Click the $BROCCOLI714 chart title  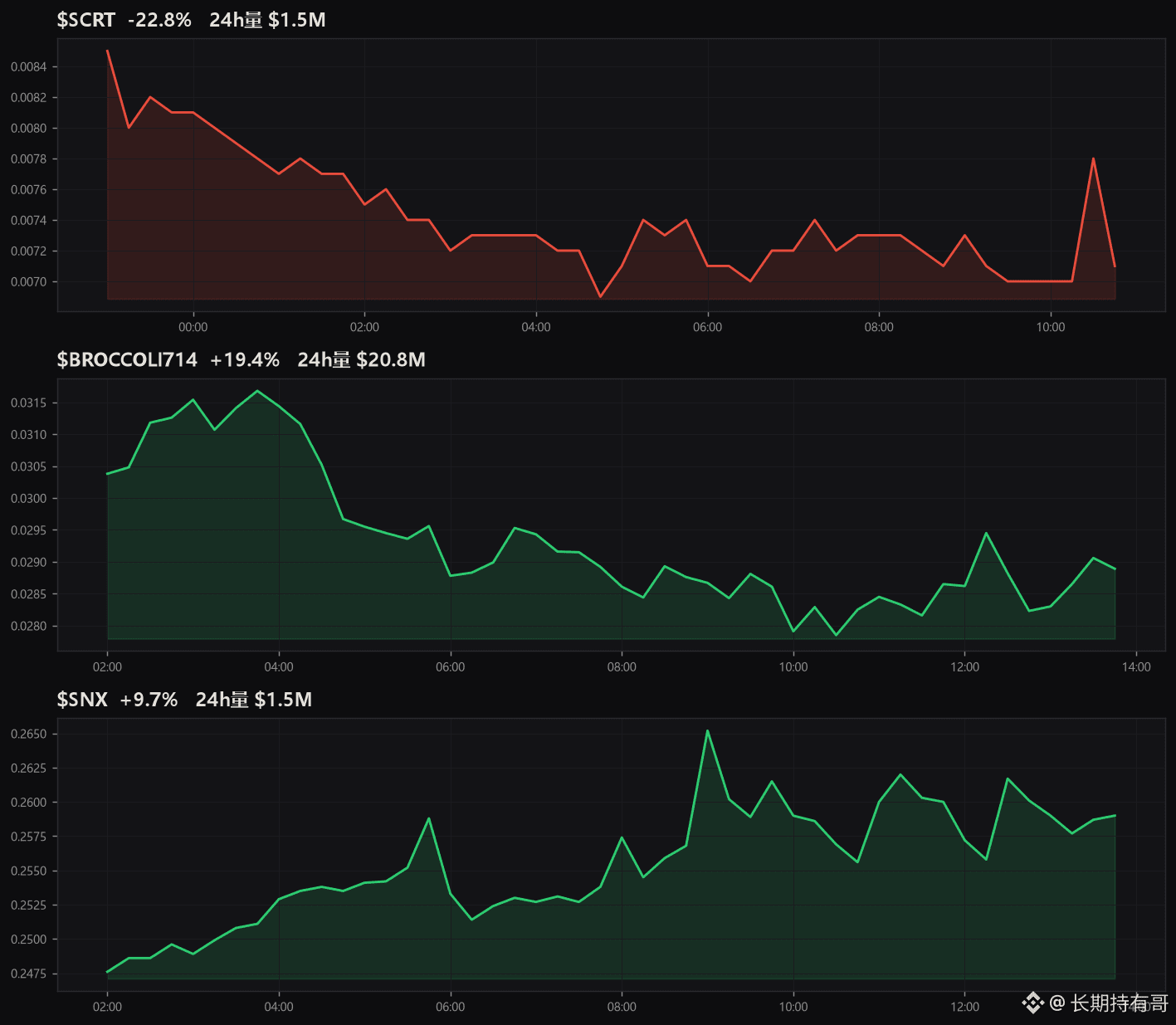click(127, 359)
